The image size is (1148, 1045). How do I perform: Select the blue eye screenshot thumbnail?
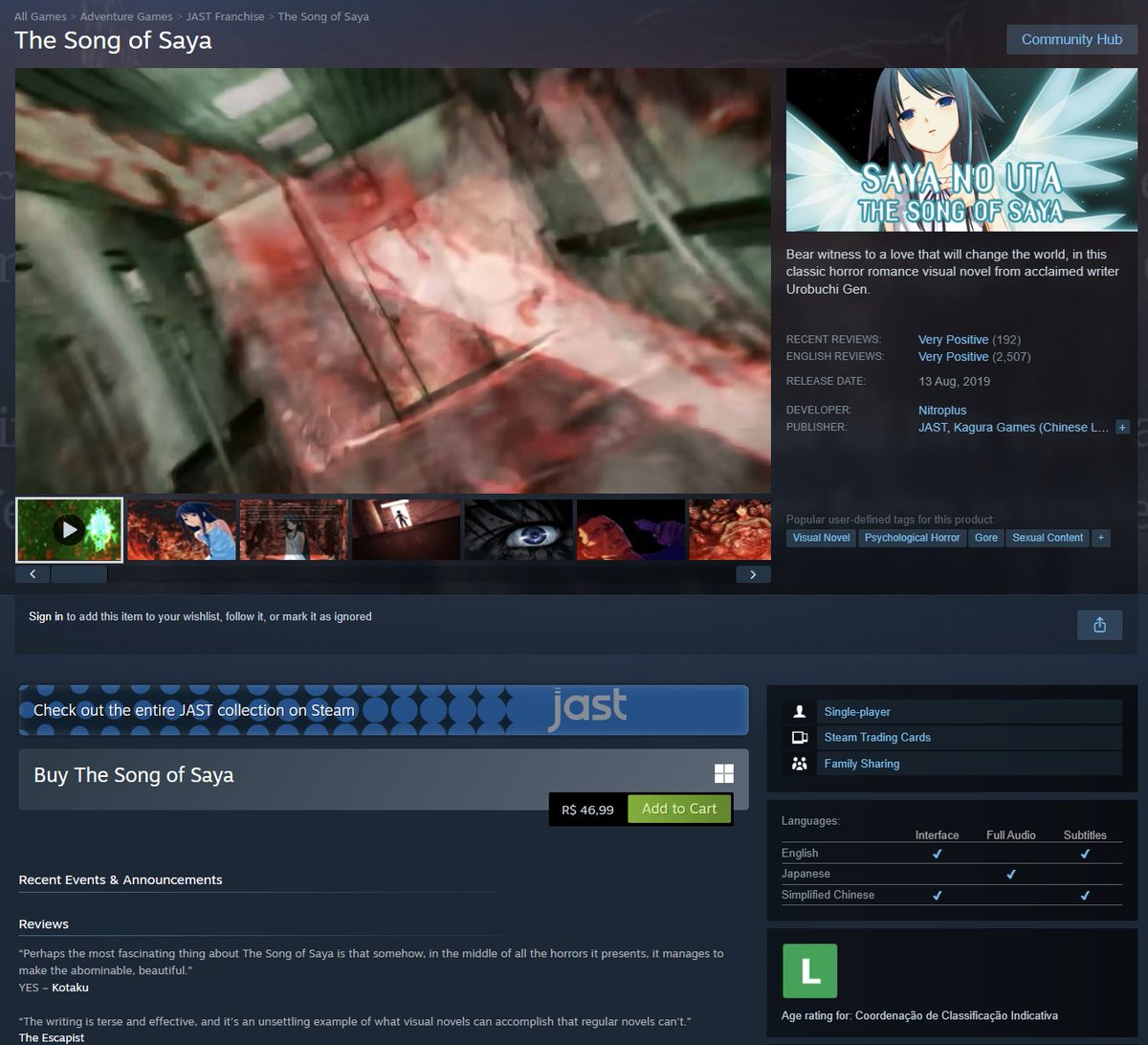pos(519,529)
